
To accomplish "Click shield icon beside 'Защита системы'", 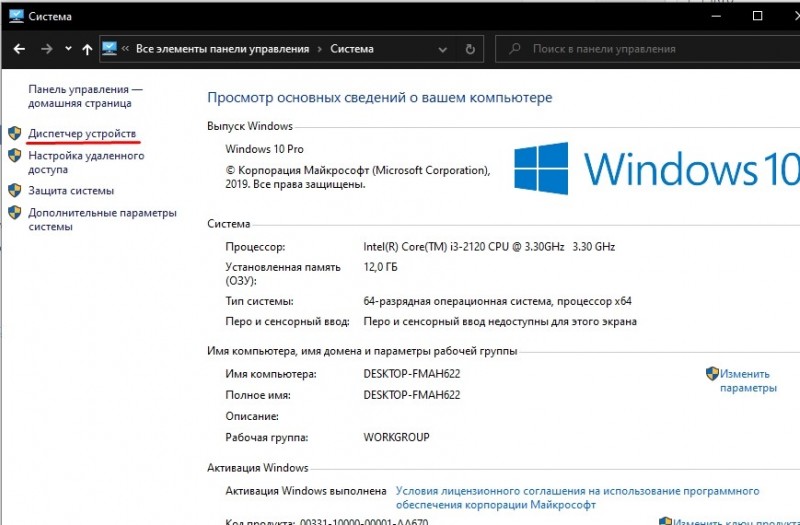I will coord(15,191).
